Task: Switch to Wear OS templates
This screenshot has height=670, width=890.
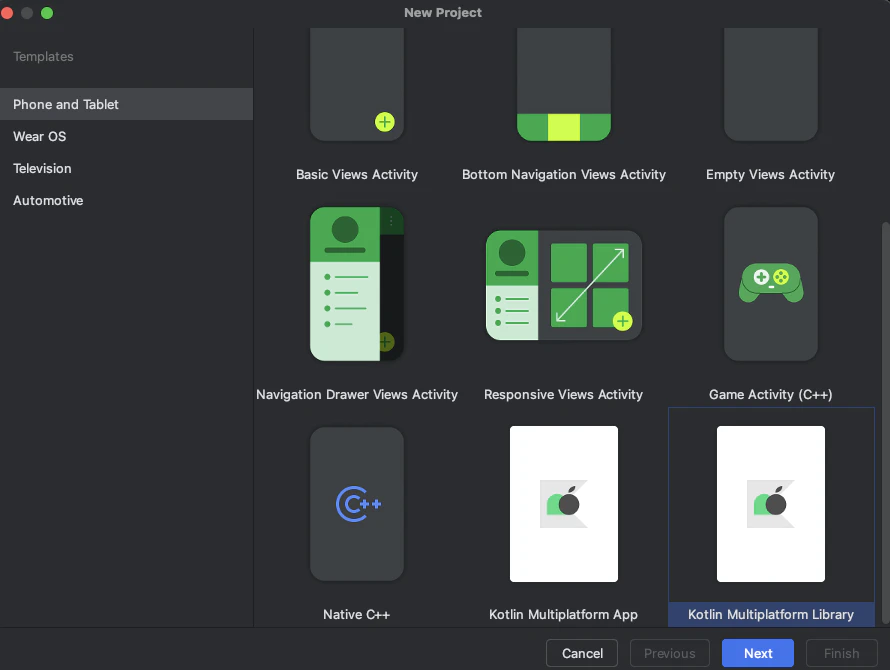Action: [x=127, y=136]
